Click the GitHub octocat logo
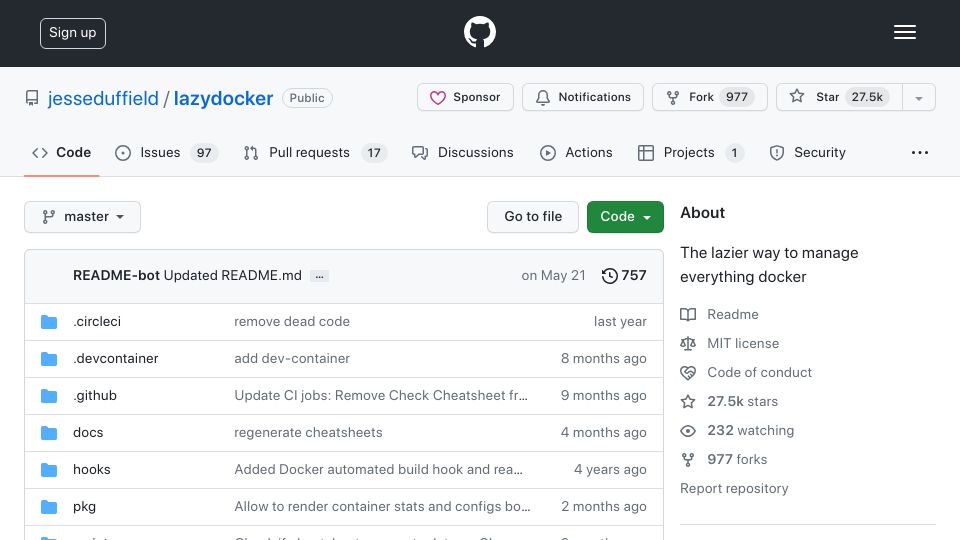960x540 pixels. [479, 32]
